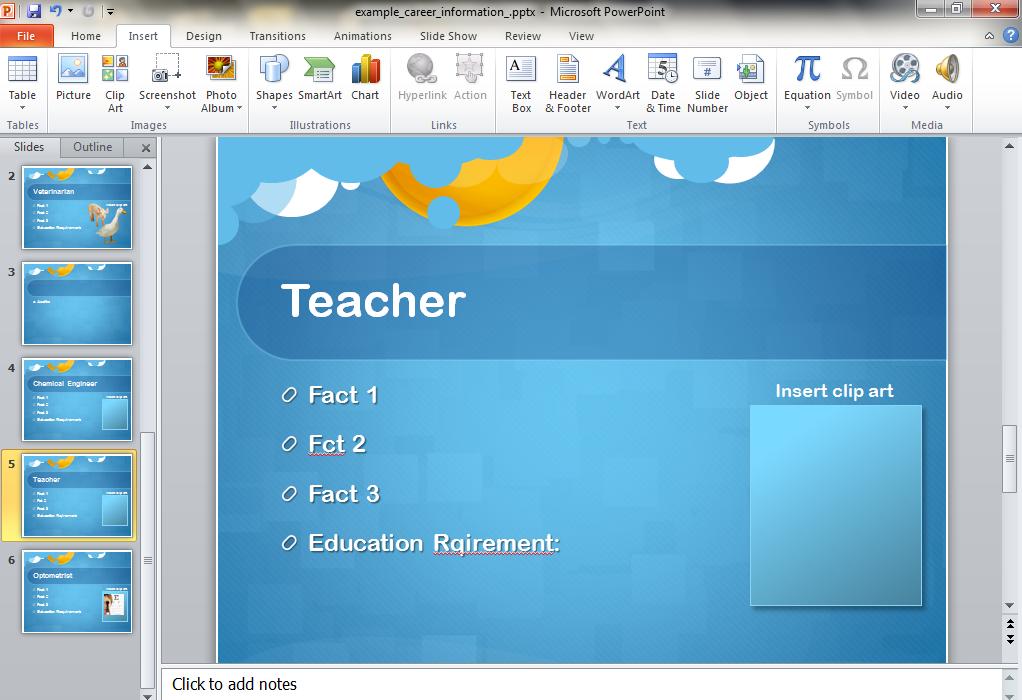Open the Quick Access Toolbar customize menu
This screenshot has height=700, width=1022.
[x=110, y=10]
